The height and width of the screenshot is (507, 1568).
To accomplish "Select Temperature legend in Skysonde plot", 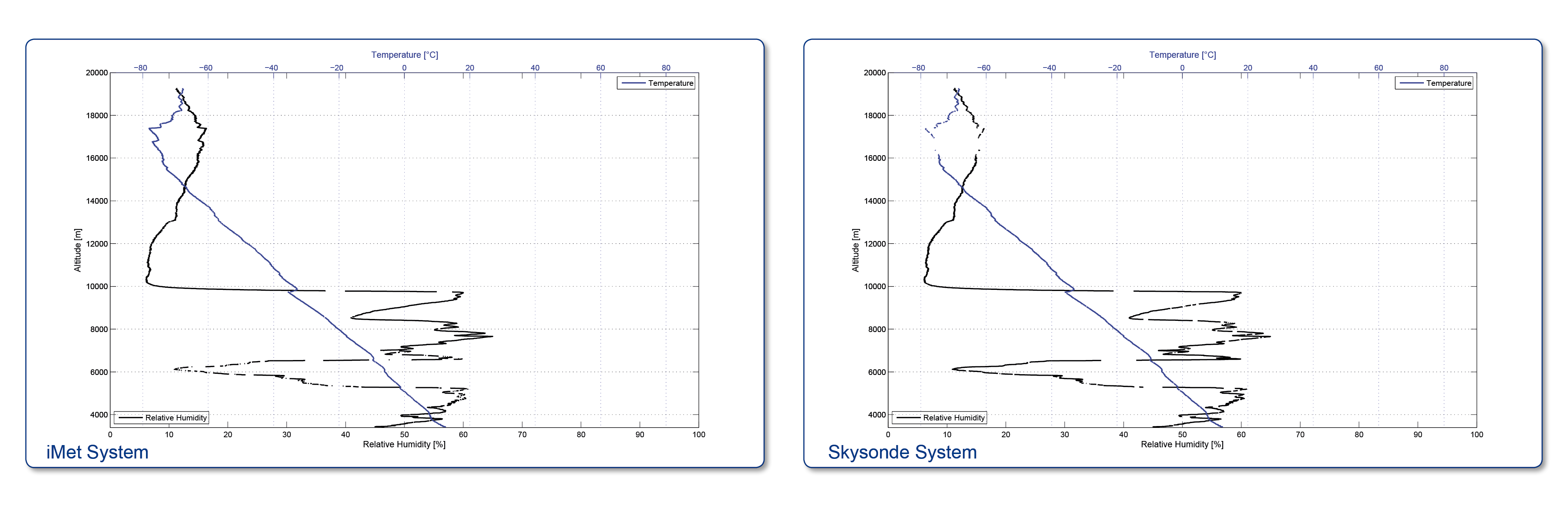I will [1434, 83].
